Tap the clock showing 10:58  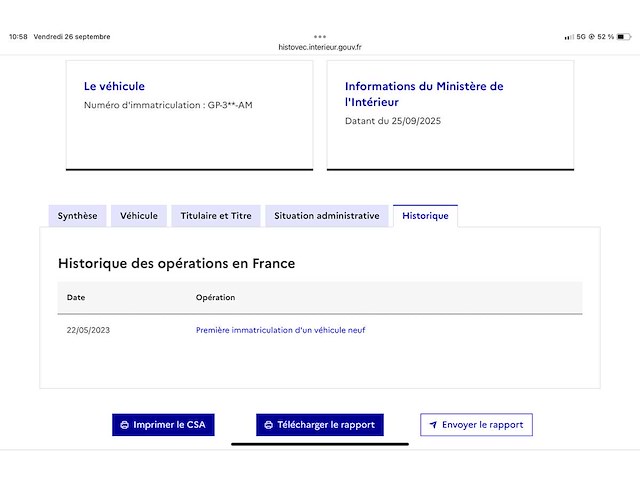pyautogui.click(x=18, y=37)
